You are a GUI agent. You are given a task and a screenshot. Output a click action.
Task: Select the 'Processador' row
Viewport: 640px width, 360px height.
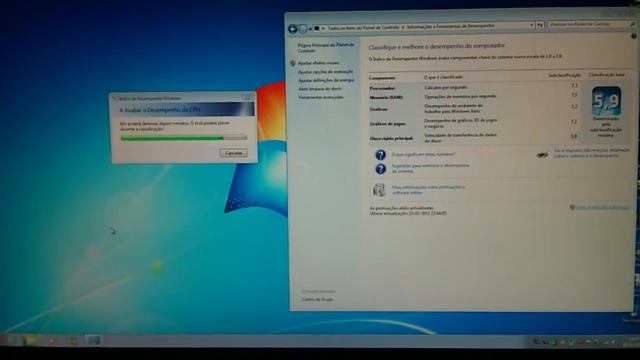click(474, 87)
